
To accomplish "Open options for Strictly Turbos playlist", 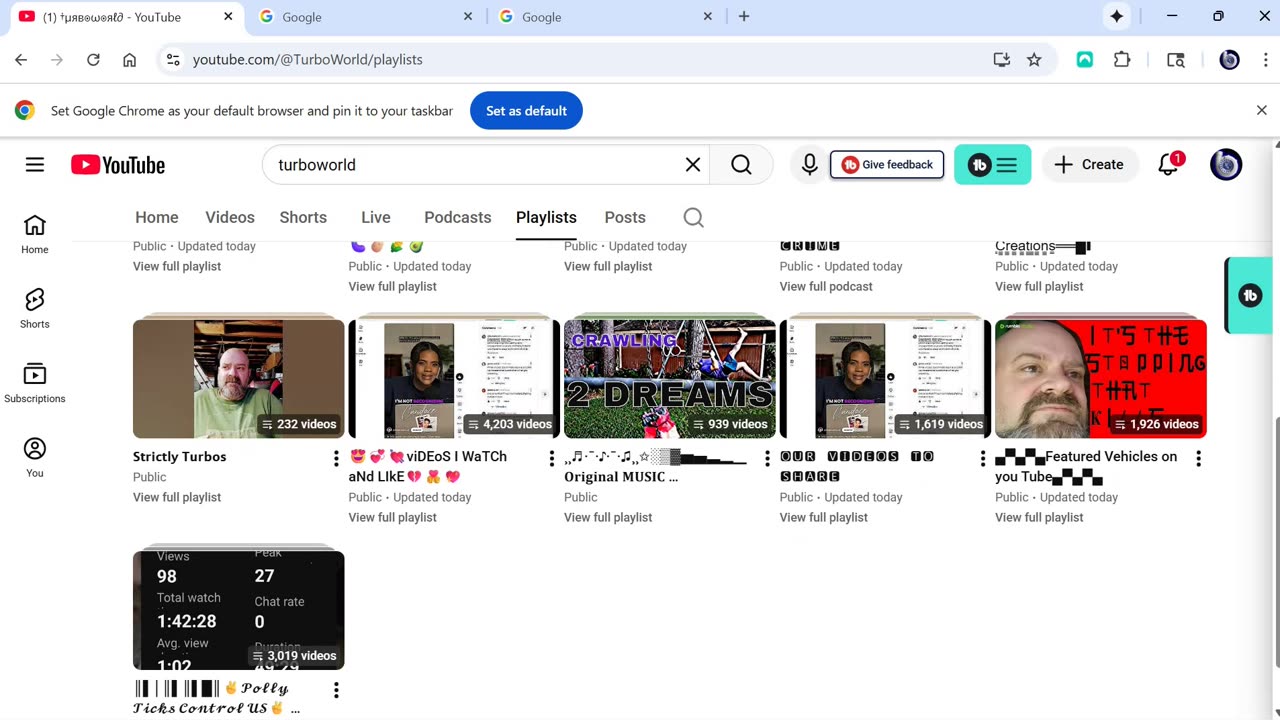I will tap(336, 458).
